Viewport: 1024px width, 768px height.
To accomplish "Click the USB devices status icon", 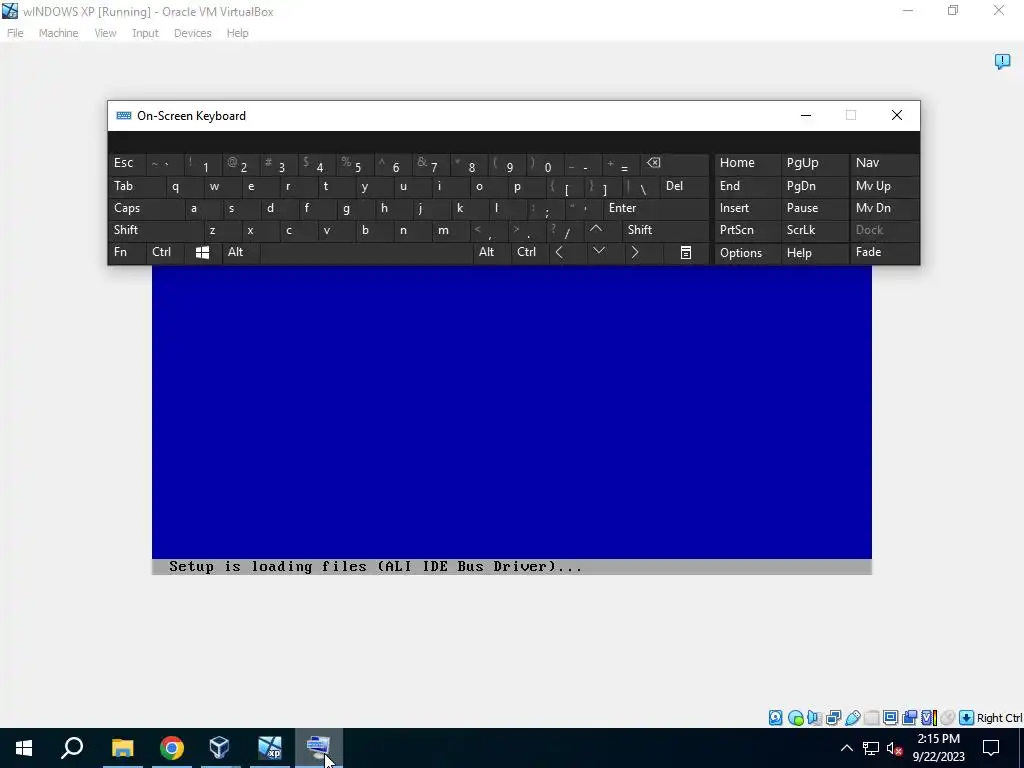I will [x=852, y=718].
